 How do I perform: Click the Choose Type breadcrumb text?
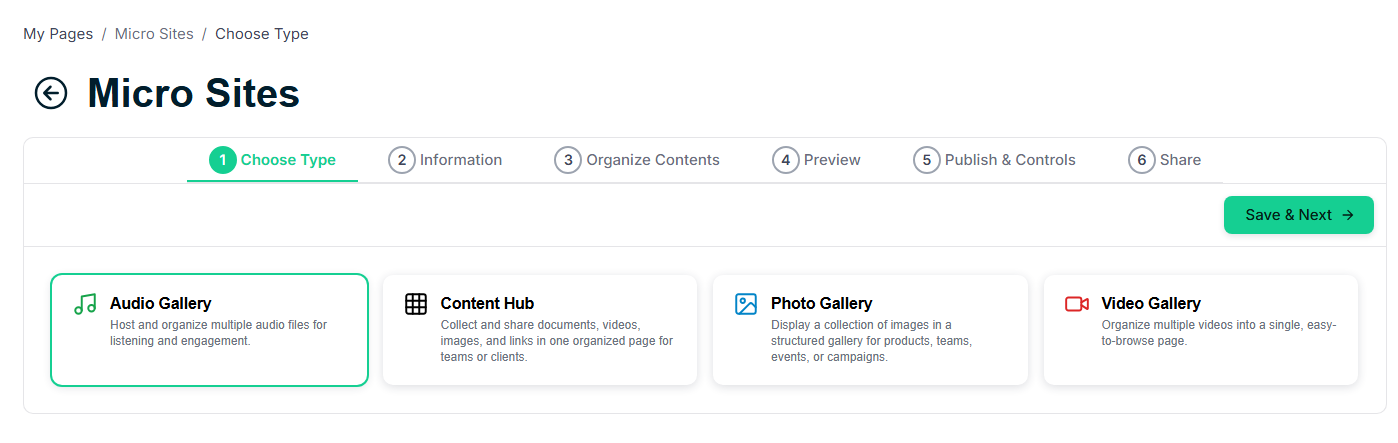[262, 34]
